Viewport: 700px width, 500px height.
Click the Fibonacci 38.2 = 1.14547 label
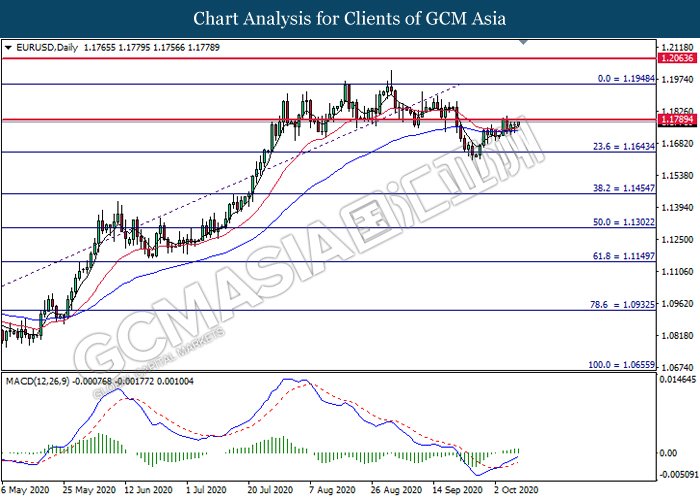tap(624, 188)
